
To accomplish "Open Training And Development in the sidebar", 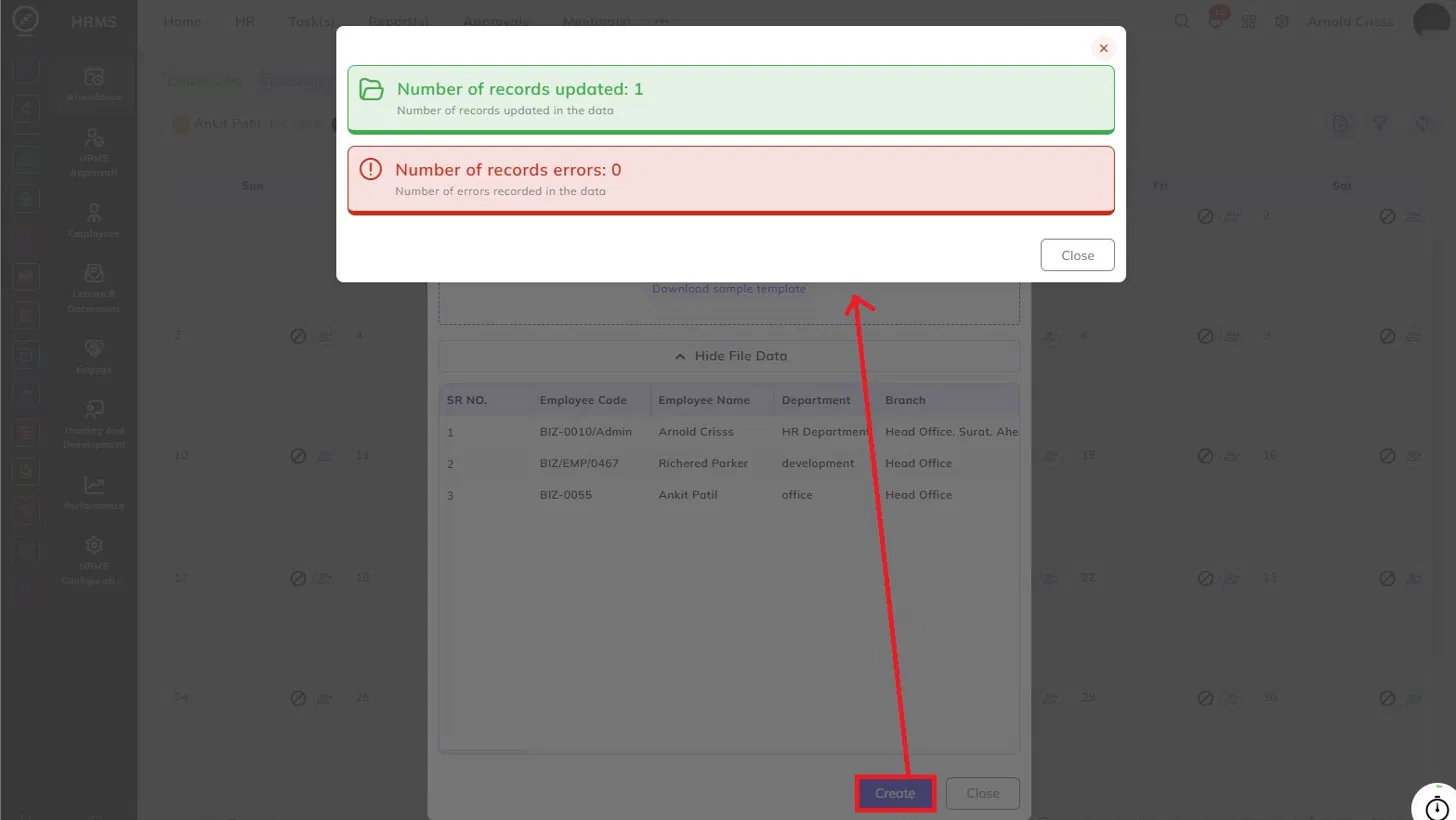I will [x=94, y=424].
